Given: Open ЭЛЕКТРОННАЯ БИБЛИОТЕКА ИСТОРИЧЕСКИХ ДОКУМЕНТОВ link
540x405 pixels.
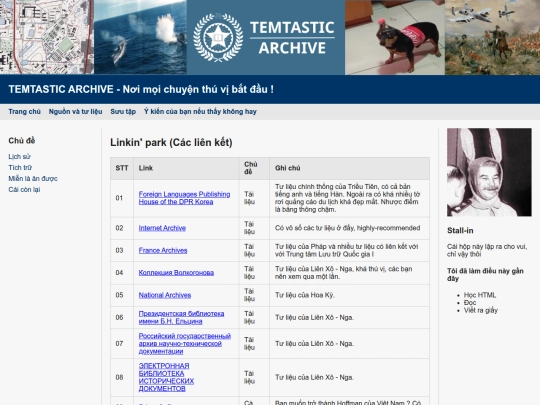Looking at the screenshot, I should 166,377.
